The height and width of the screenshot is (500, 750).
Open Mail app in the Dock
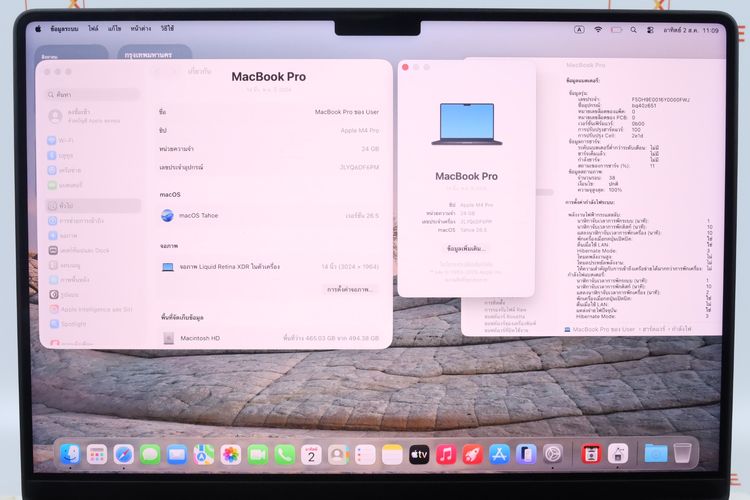[x=176, y=454]
